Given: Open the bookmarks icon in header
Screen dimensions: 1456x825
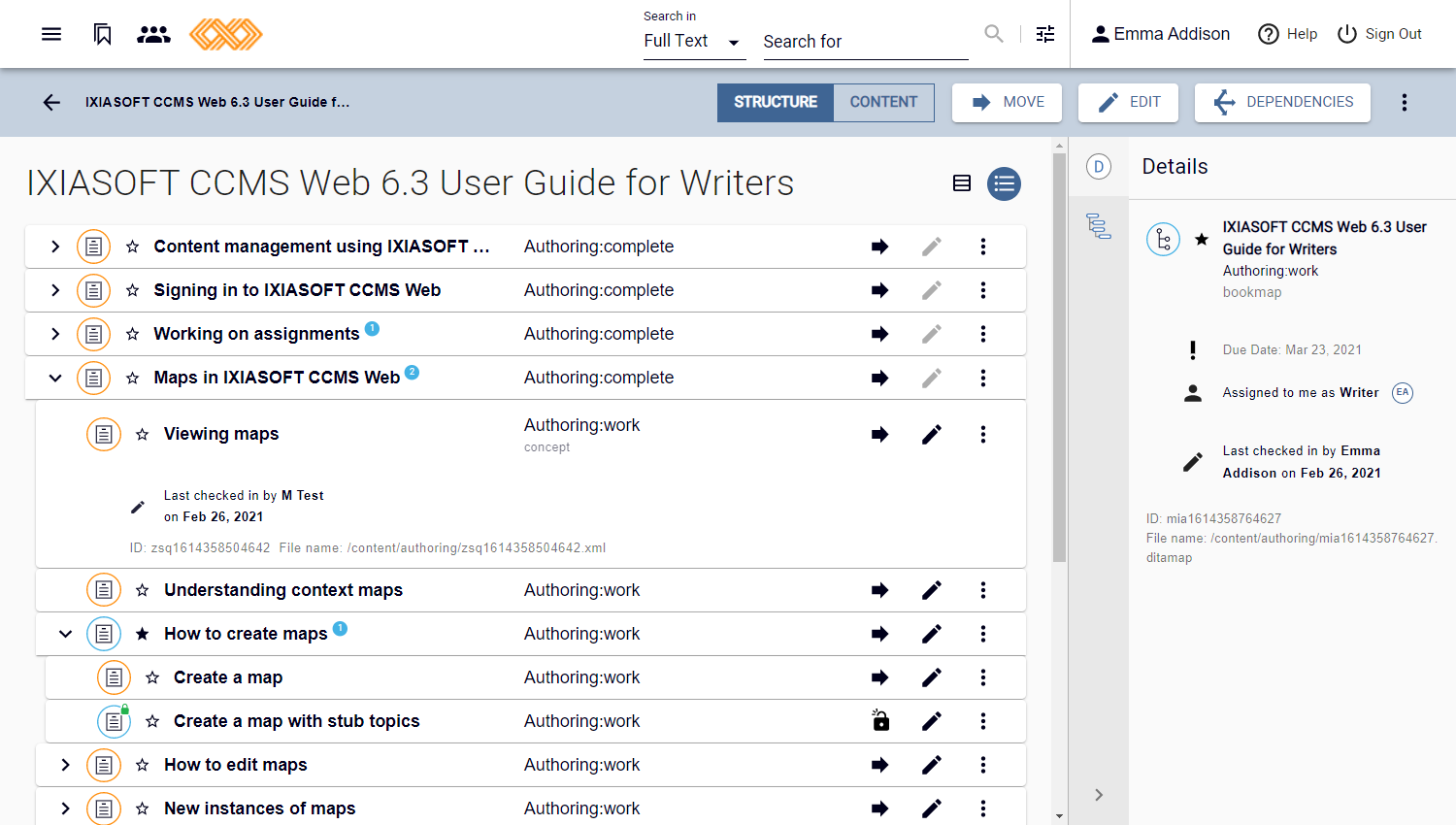Looking at the screenshot, I should [102, 34].
